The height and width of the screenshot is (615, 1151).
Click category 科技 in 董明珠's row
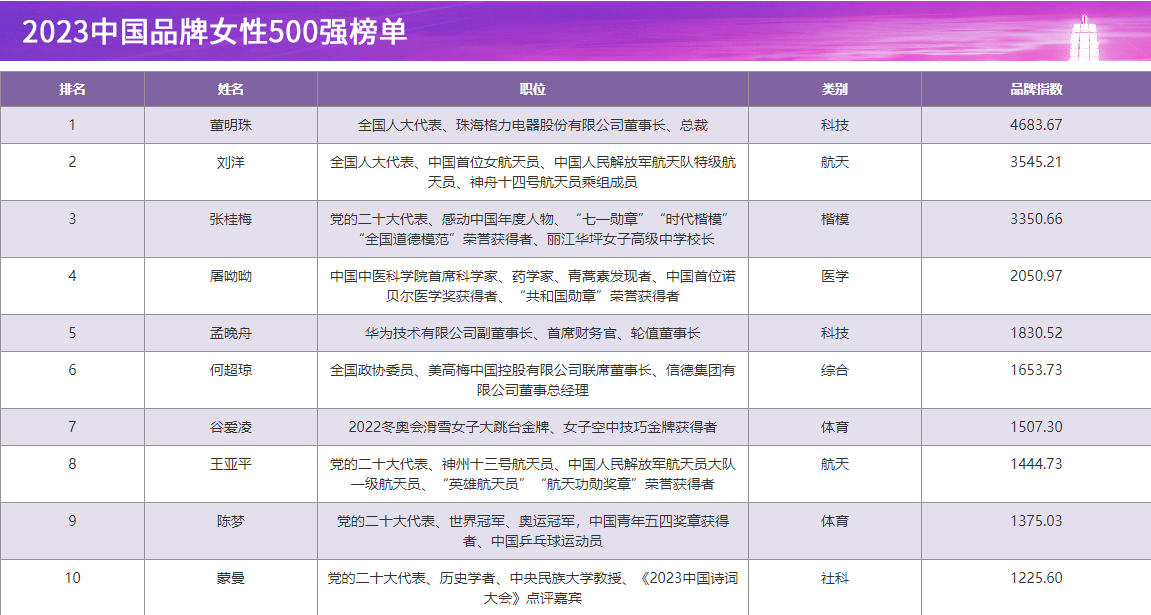(x=835, y=125)
